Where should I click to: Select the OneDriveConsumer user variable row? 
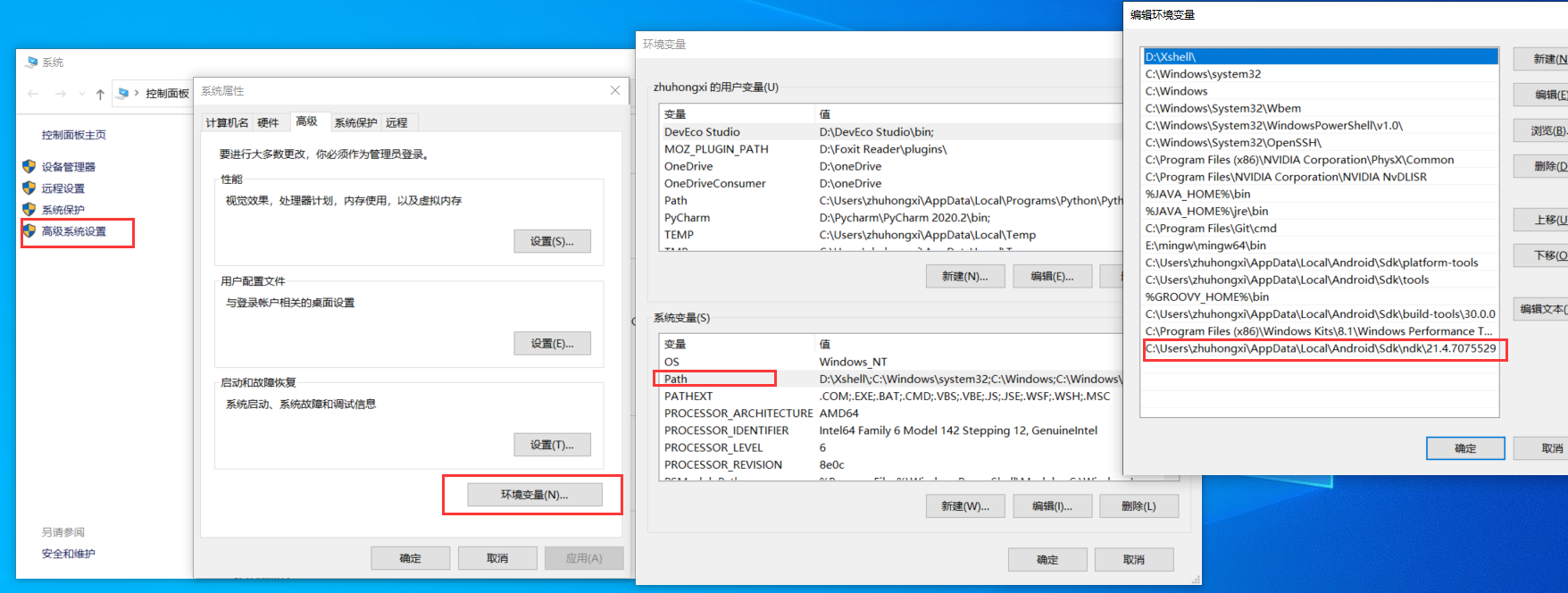tap(891, 183)
